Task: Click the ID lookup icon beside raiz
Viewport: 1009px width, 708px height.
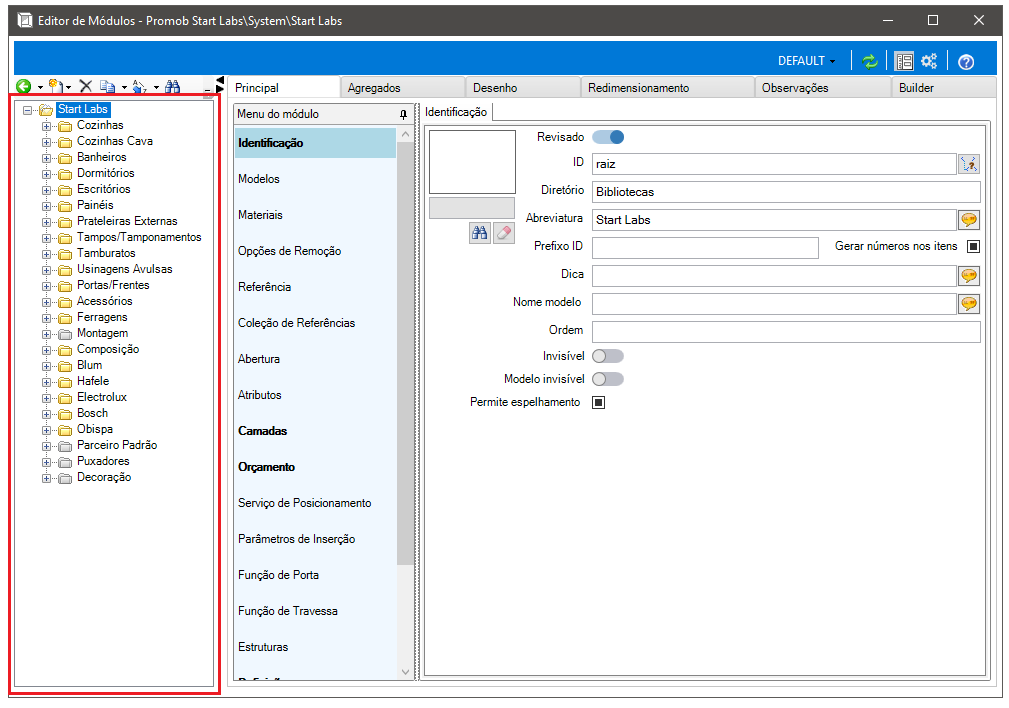Action: [x=969, y=164]
